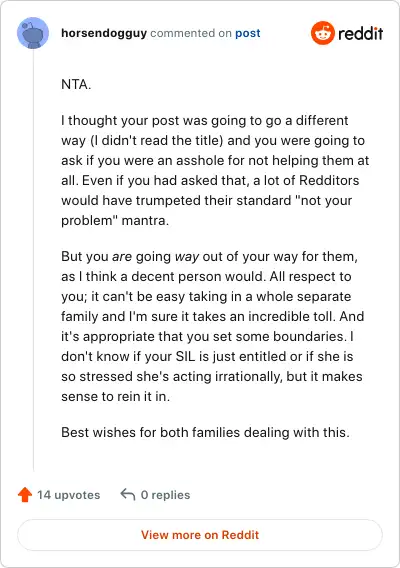Click the paragraph starting "But you are going"
The image size is (400, 568).
[213, 326]
